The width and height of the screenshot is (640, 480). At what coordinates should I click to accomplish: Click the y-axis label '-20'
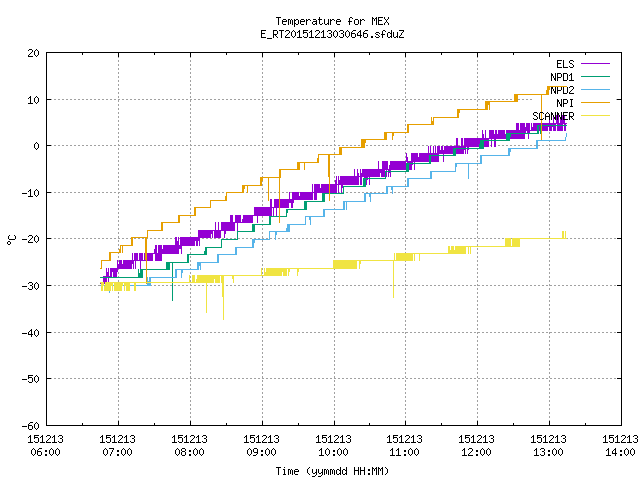(31, 239)
